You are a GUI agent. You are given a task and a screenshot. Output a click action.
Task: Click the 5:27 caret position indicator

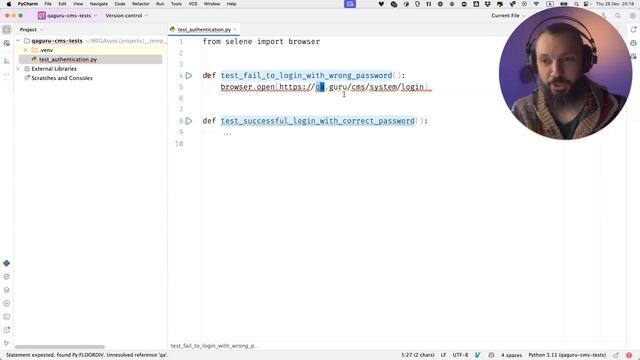pos(418,355)
